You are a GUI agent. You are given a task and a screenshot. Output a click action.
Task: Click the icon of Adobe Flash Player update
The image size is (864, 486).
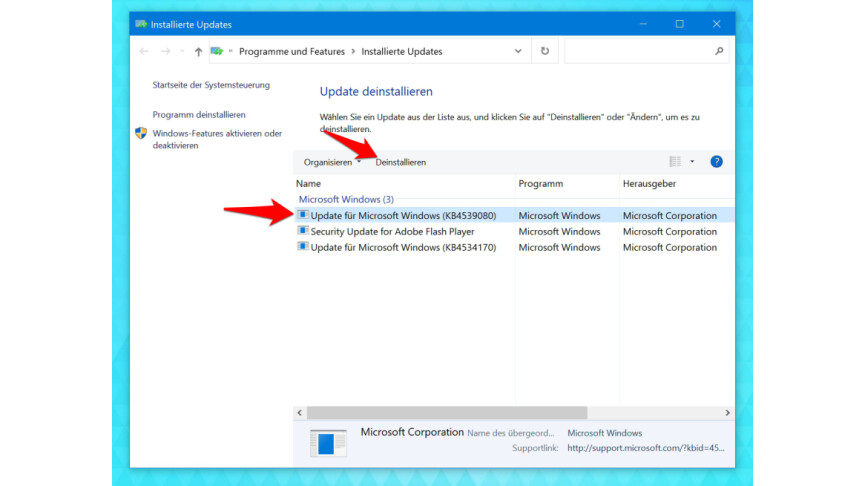point(303,230)
